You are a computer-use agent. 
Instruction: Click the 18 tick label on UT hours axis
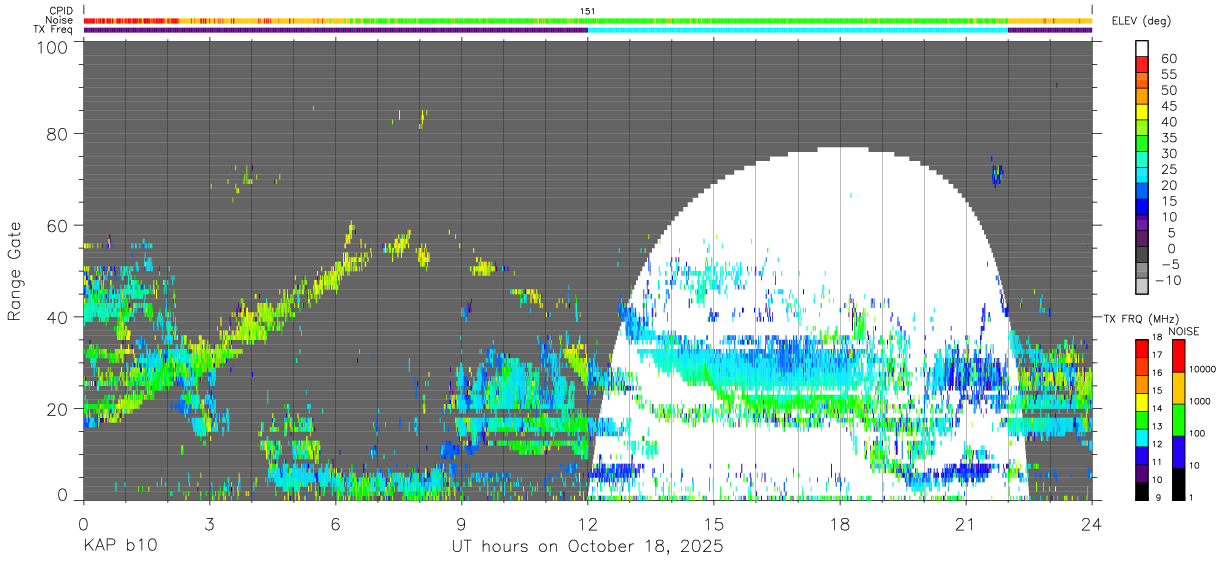pyautogui.click(x=839, y=524)
